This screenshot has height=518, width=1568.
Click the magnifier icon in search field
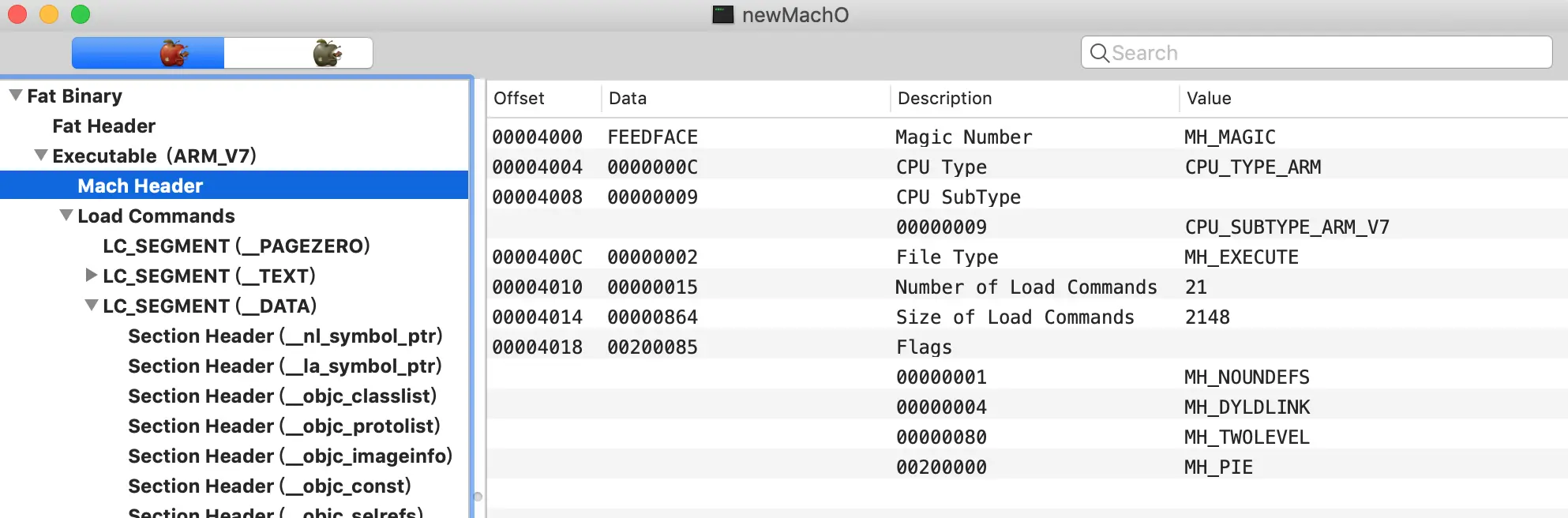tap(1099, 53)
